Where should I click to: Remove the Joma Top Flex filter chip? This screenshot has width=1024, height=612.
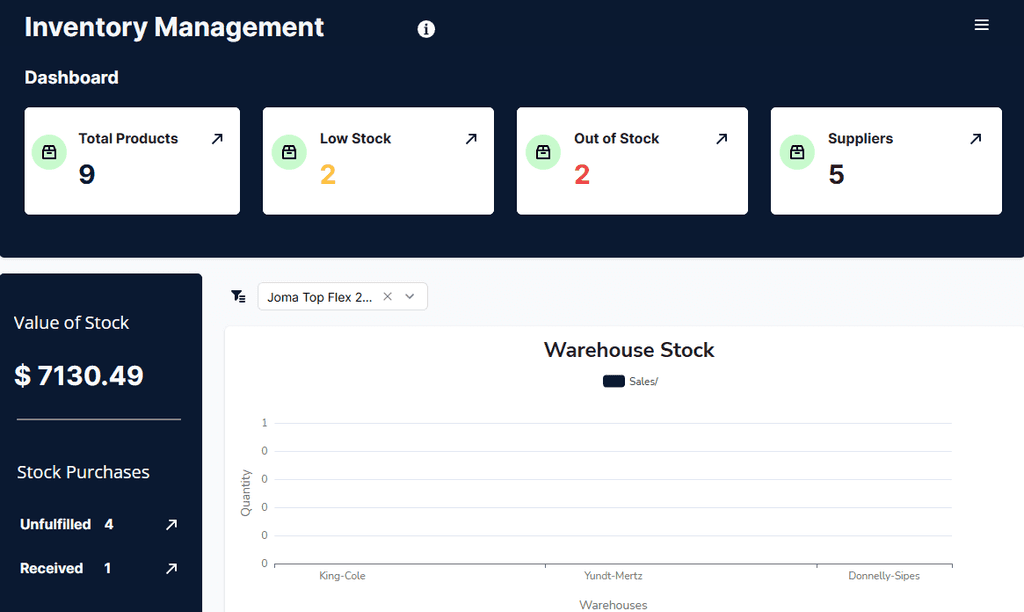(x=387, y=296)
